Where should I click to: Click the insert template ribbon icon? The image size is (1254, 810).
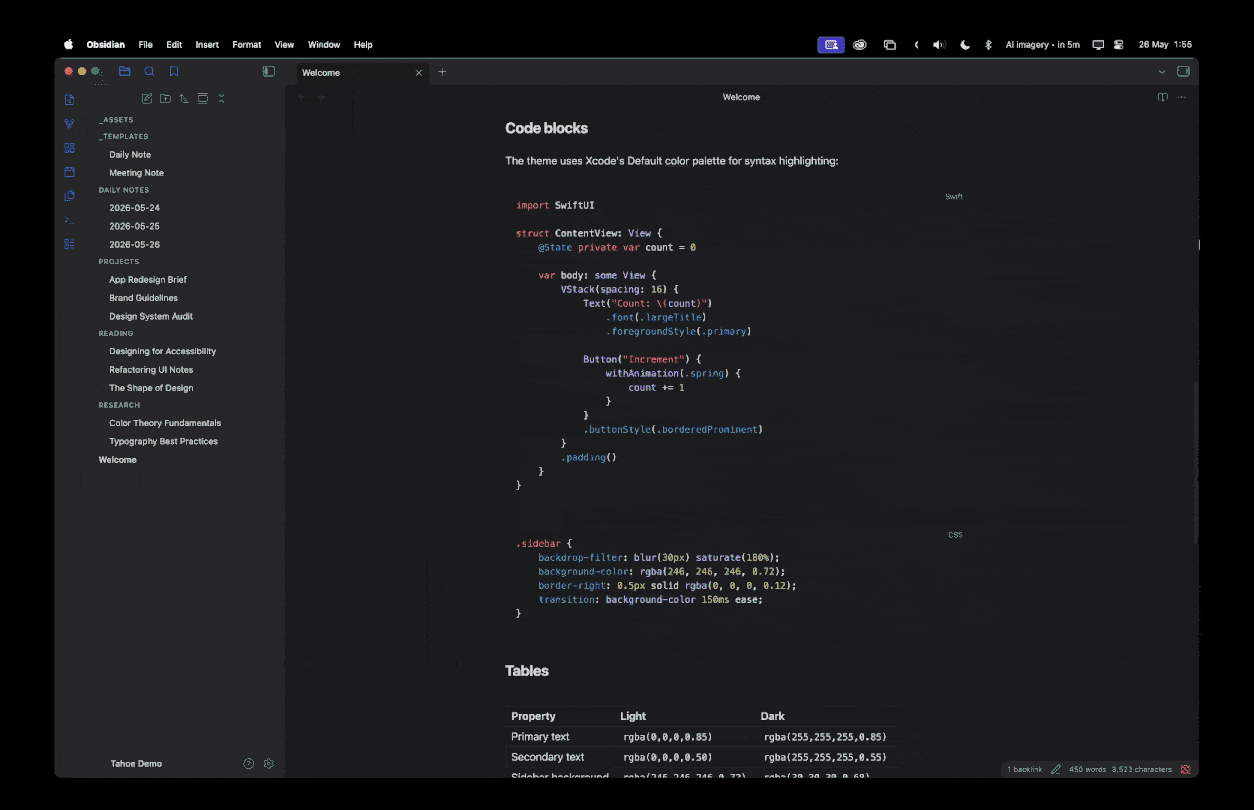pyautogui.click(x=69, y=196)
